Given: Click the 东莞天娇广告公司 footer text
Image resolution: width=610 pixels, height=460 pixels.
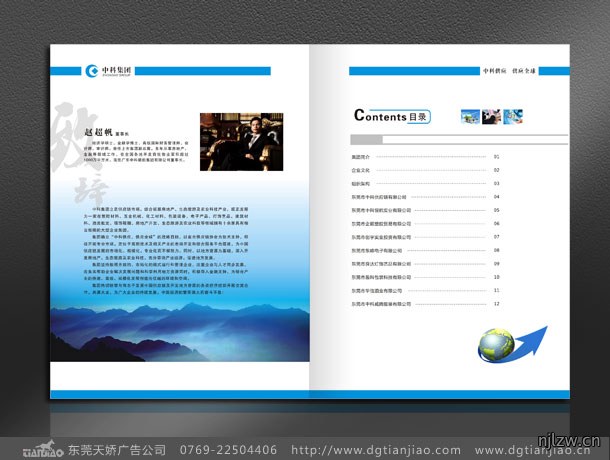Looking at the screenshot, I should [x=117, y=450].
